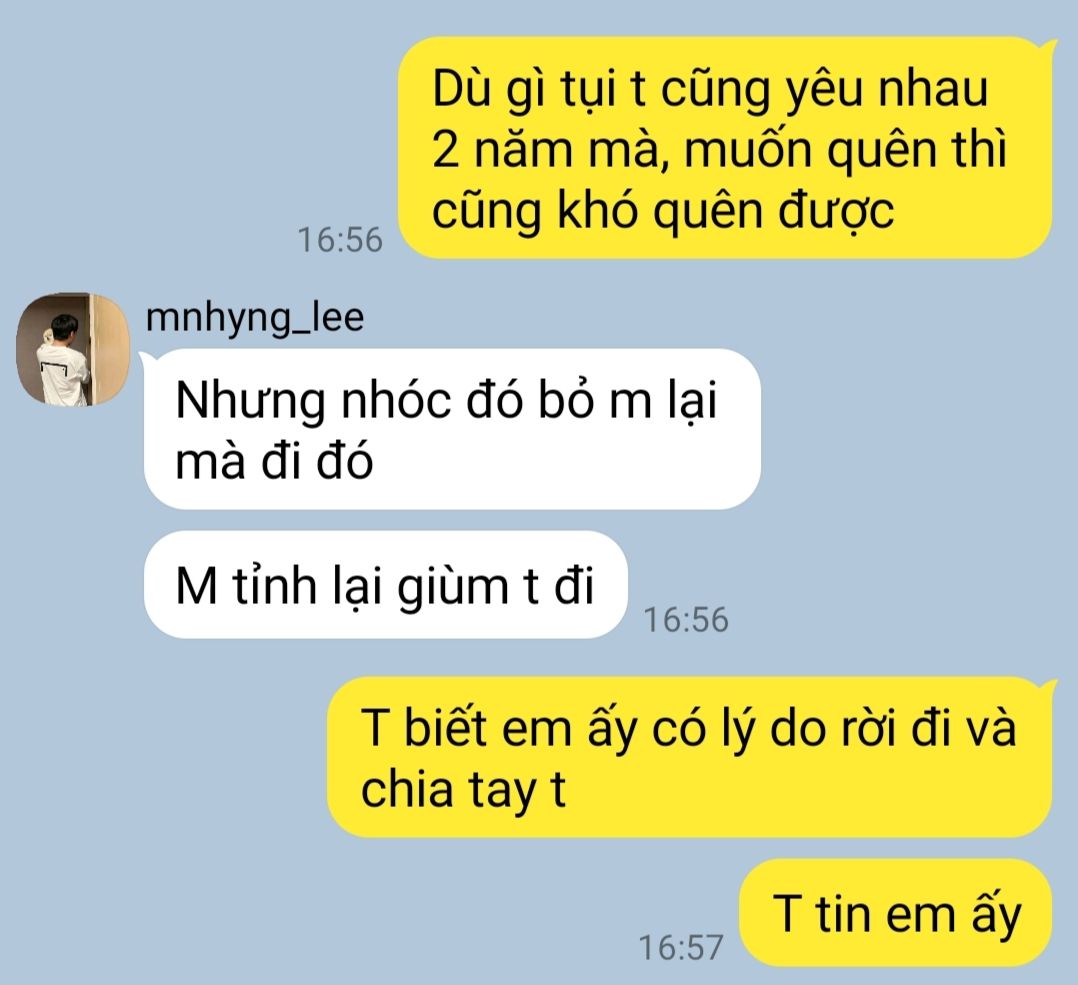Open mnhyng_lee's profile picture

(x=73, y=348)
